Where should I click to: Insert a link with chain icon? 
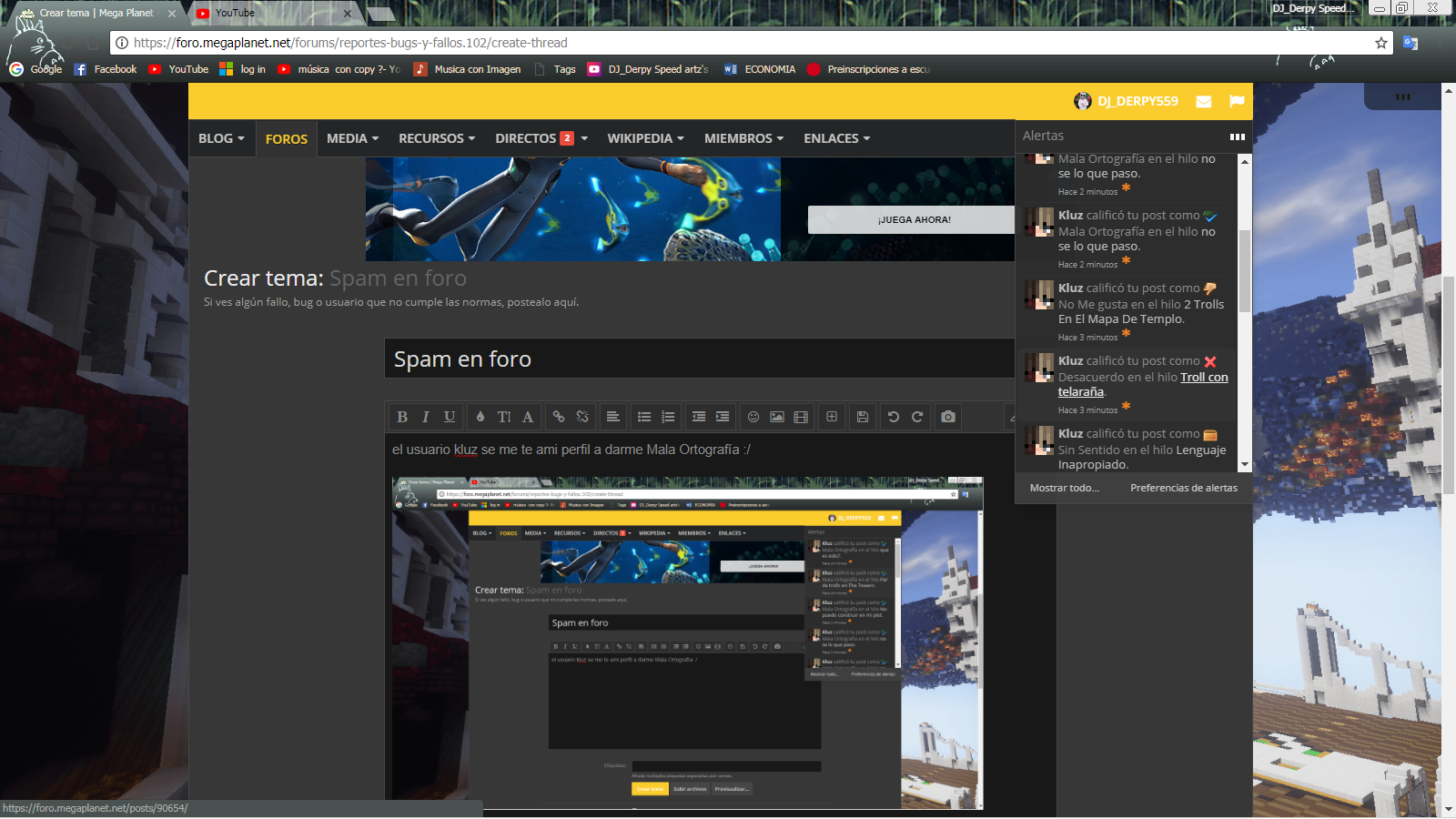pyautogui.click(x=559, y=417)
